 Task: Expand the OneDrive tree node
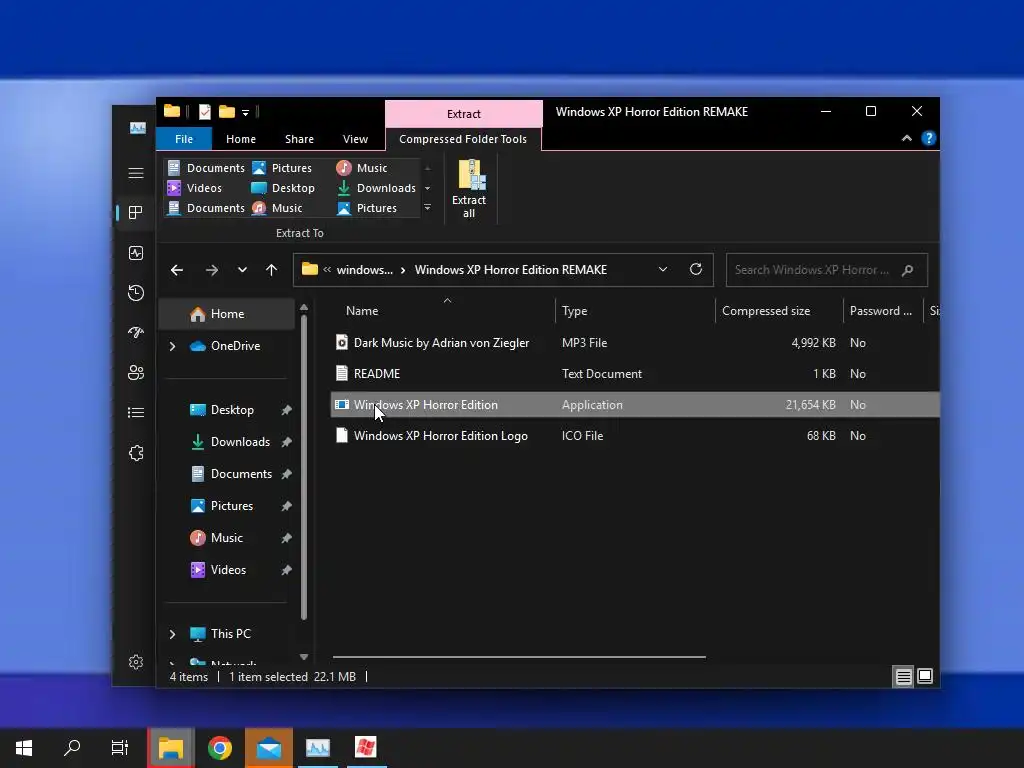tap(172, 346)
